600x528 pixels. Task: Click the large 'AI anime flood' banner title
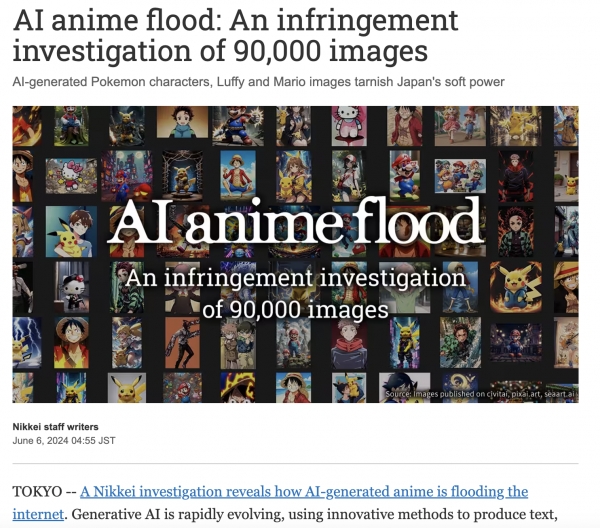pyautogui.click(x=296, y=223)
